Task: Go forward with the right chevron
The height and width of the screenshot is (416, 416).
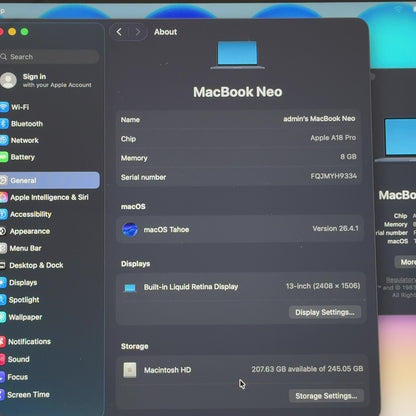Action: coord(137,32)
